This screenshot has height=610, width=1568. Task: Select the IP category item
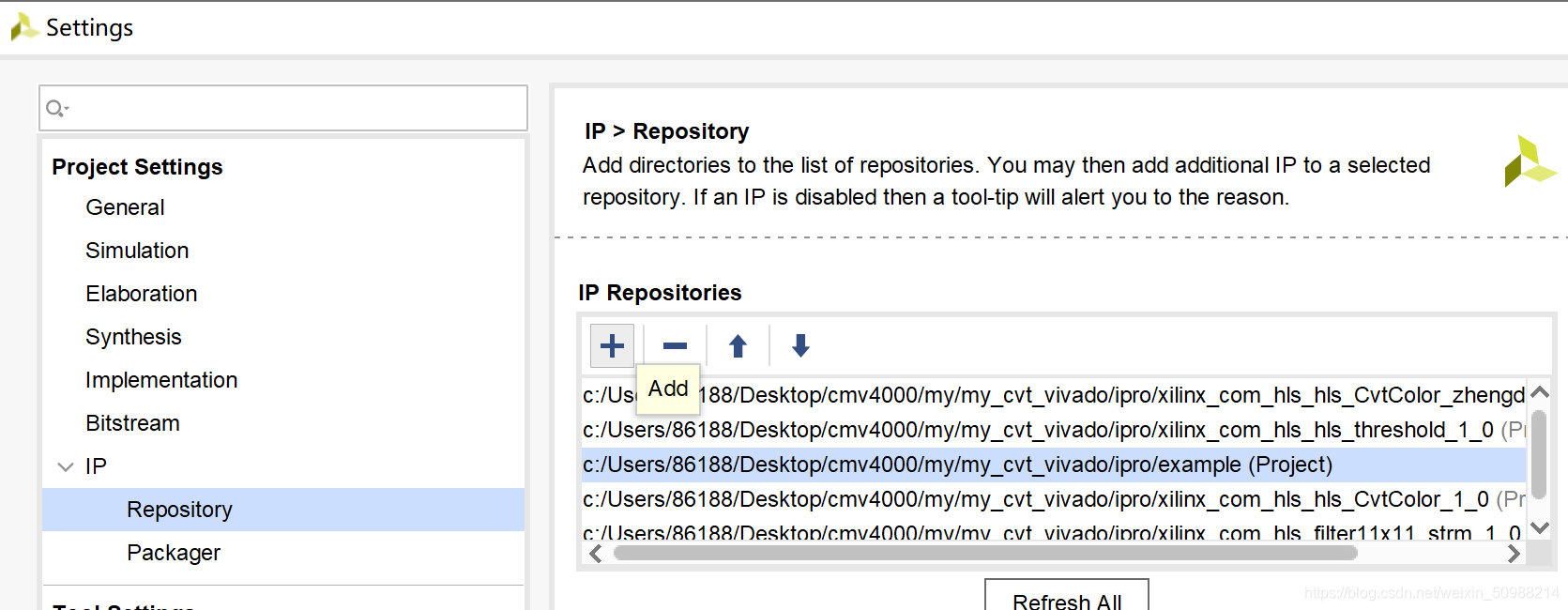(x=96, y=466)
